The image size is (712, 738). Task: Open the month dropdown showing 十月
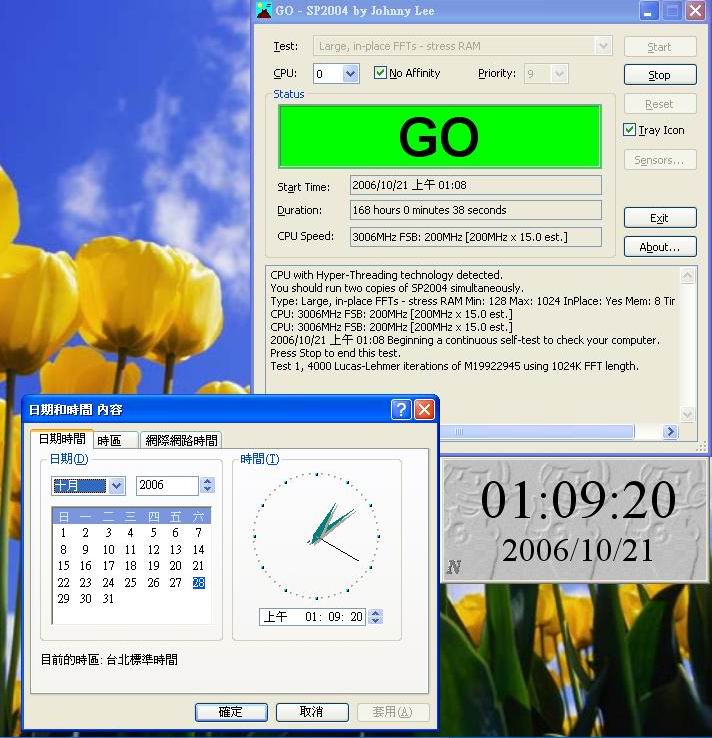(117, 485)
